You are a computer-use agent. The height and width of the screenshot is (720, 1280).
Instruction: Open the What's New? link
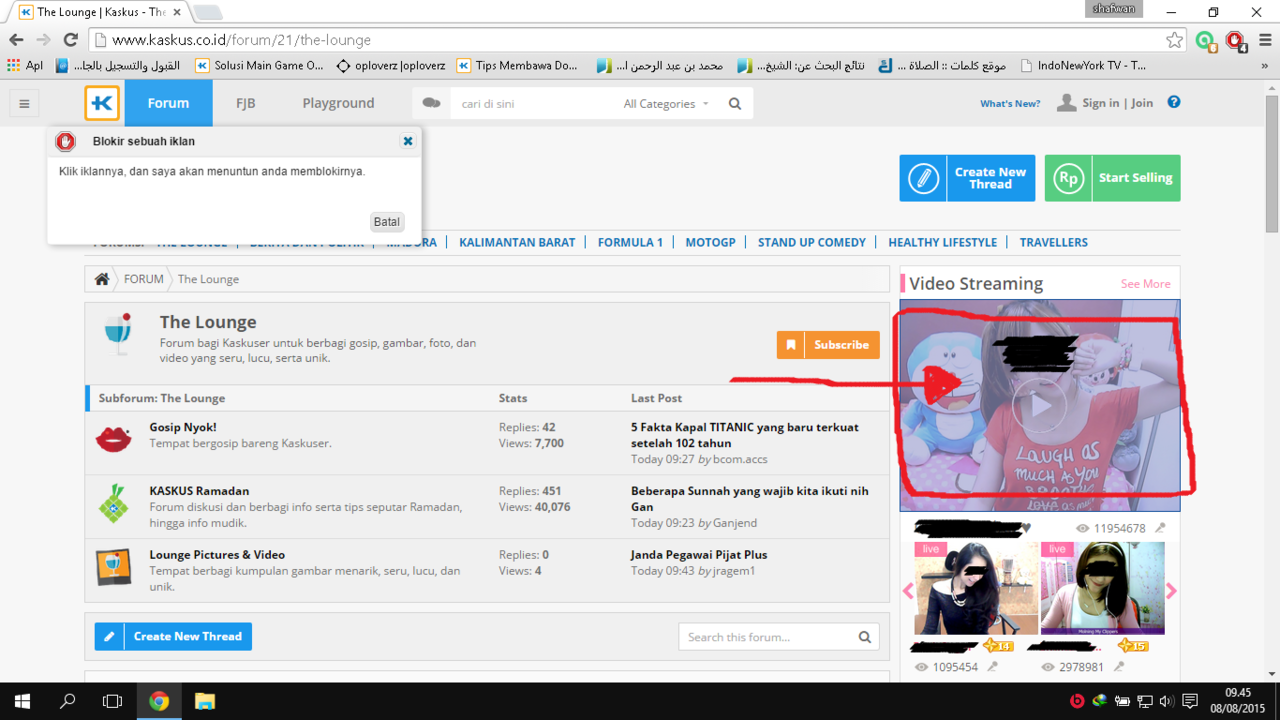[x=1010, y=103]
